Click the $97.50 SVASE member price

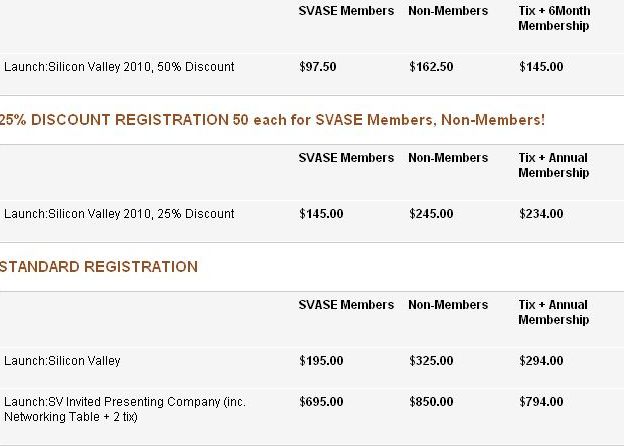[317, 67]
